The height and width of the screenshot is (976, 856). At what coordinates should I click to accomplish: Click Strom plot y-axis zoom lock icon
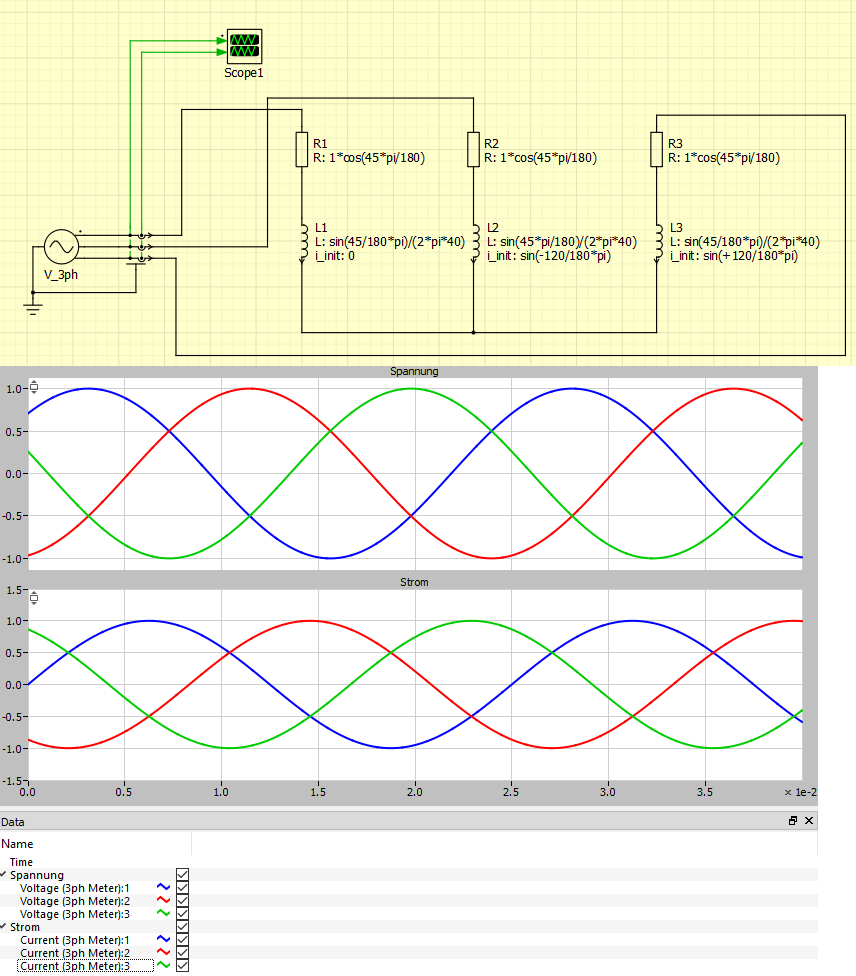click(x=34, y=598)
